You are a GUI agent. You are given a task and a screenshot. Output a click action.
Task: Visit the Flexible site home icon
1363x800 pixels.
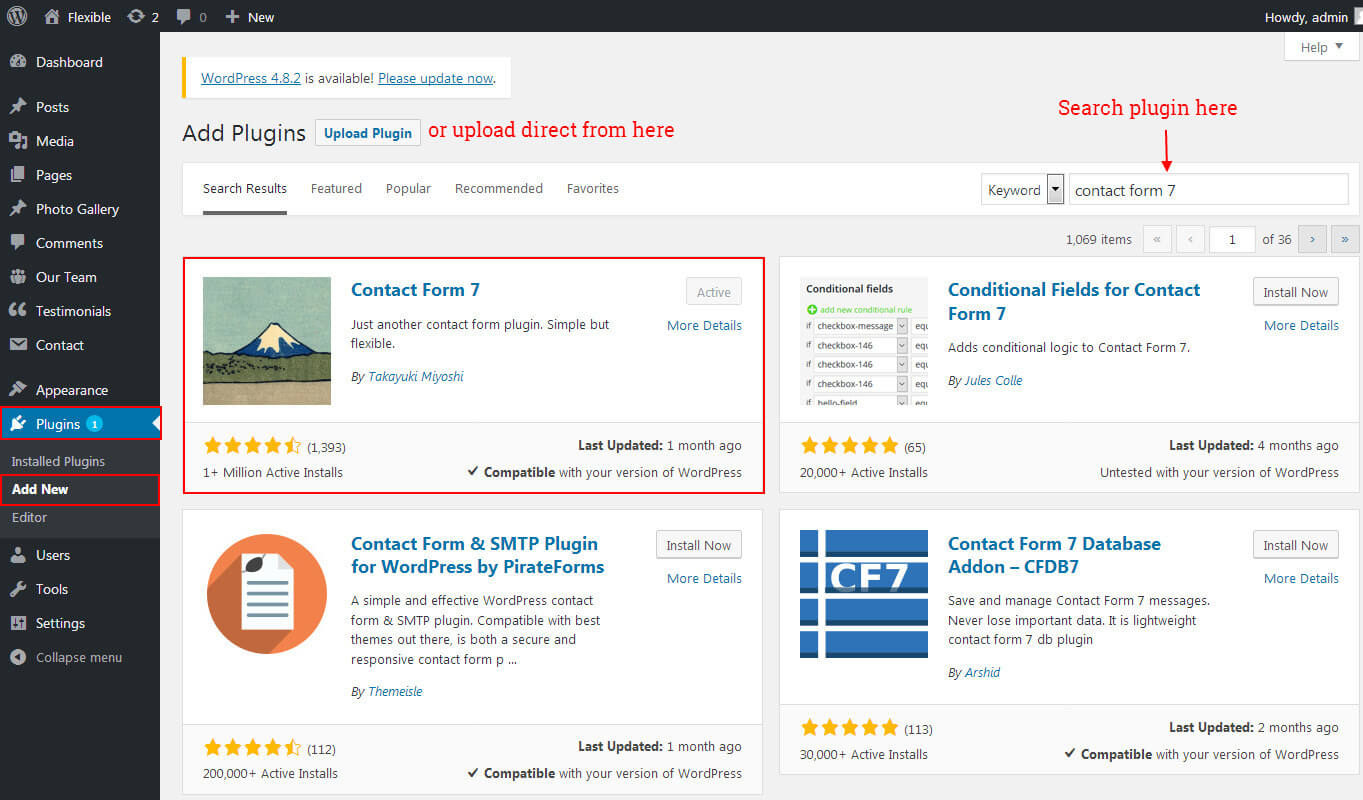pyautogui.click(x=52, y=17)
